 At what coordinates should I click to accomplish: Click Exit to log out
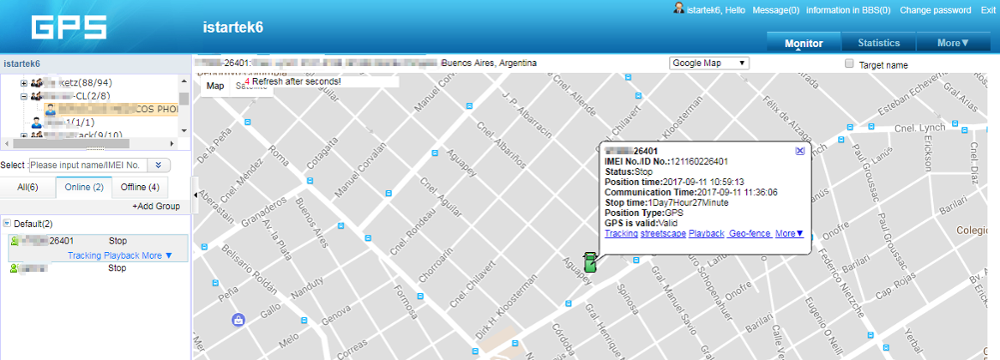point(987,10)
